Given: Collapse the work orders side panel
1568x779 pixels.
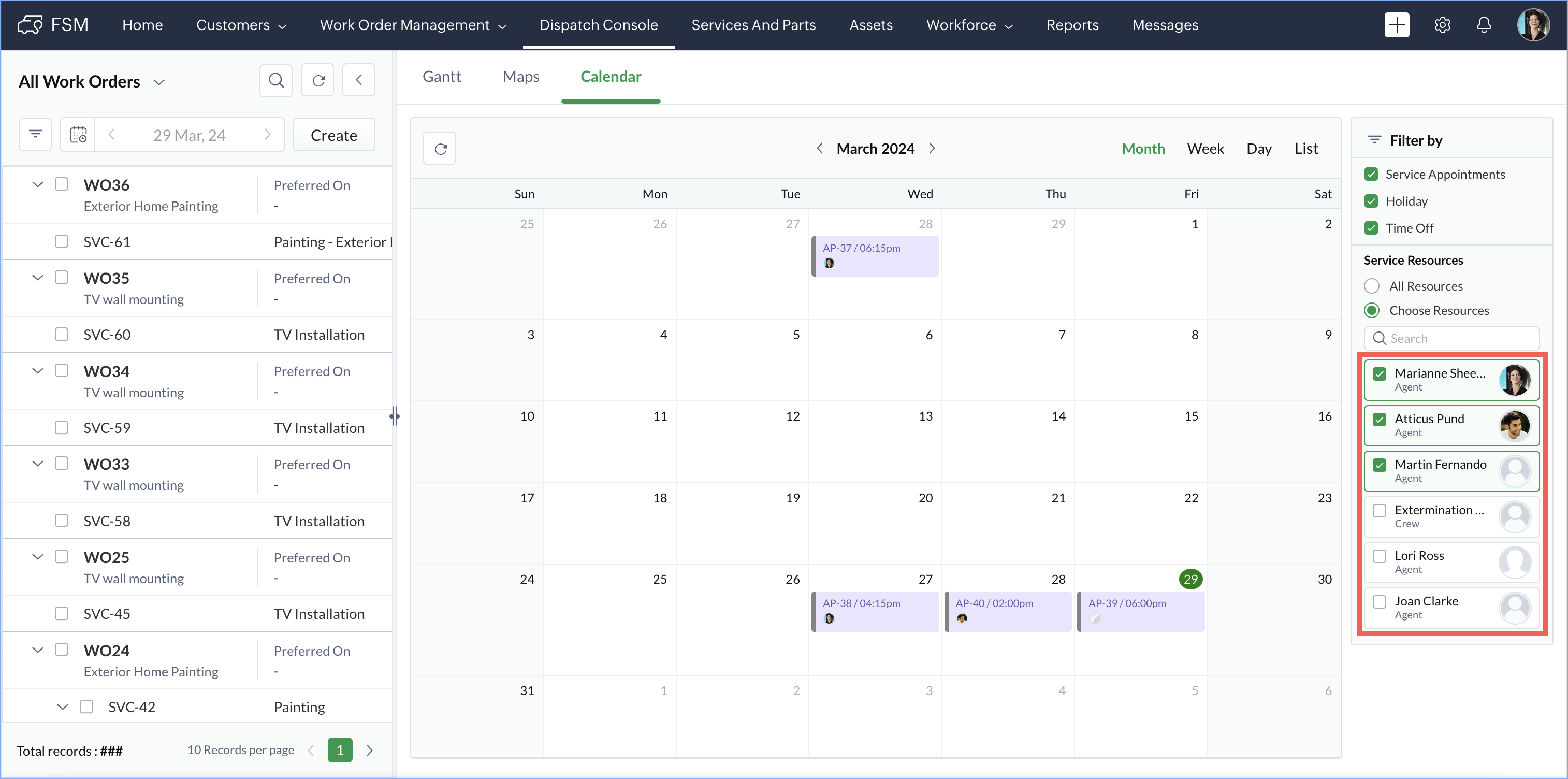Looking at the screenshot, I should click(x=358, y=80).
